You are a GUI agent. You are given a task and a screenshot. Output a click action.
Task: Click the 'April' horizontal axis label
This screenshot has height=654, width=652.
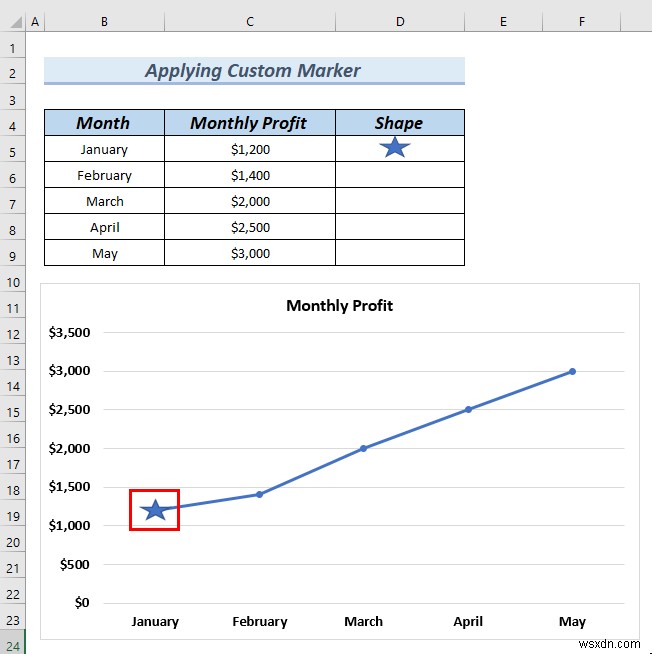[468, 621]
